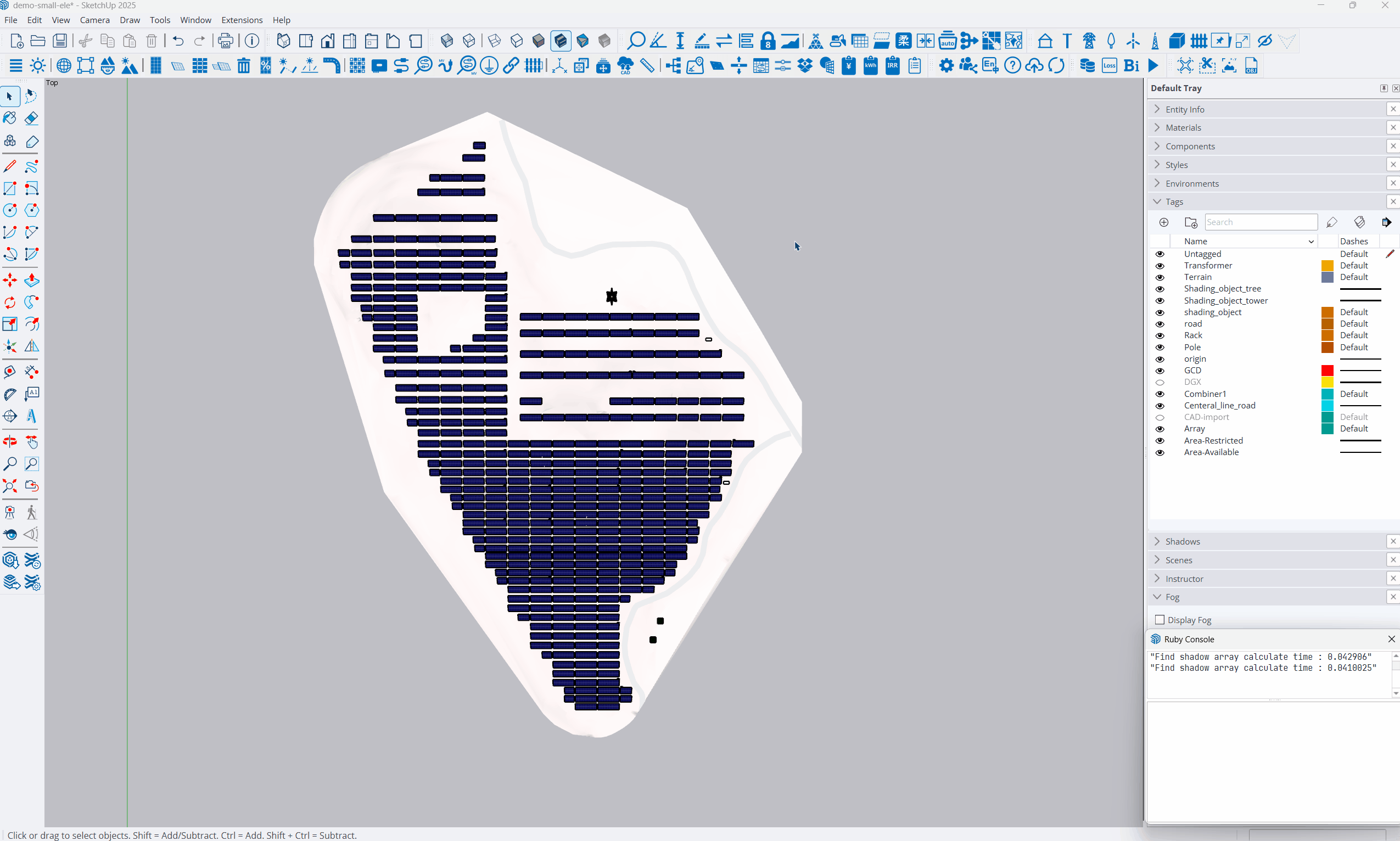Screen dimensions: 1400x841
Task: Click the globe location icon
Action: pyautogui.click(x=64, y=66)
